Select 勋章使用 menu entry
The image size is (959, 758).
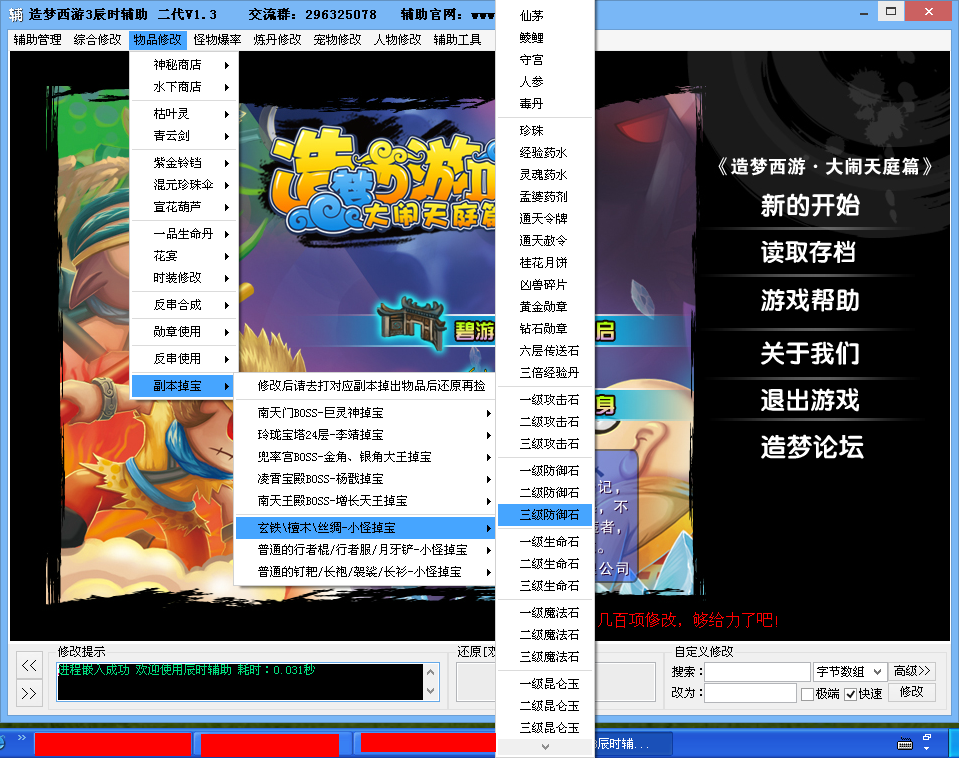coord(184,332)
